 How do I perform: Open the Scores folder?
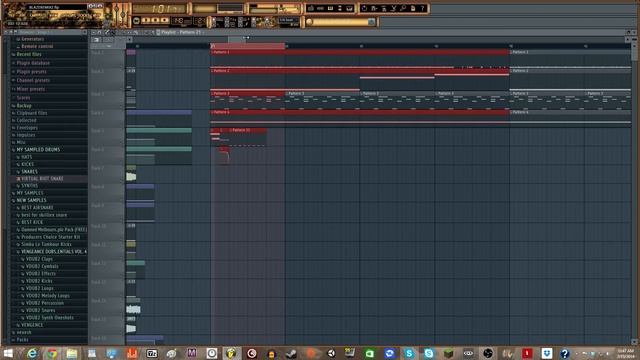click(x=23, y=98)
